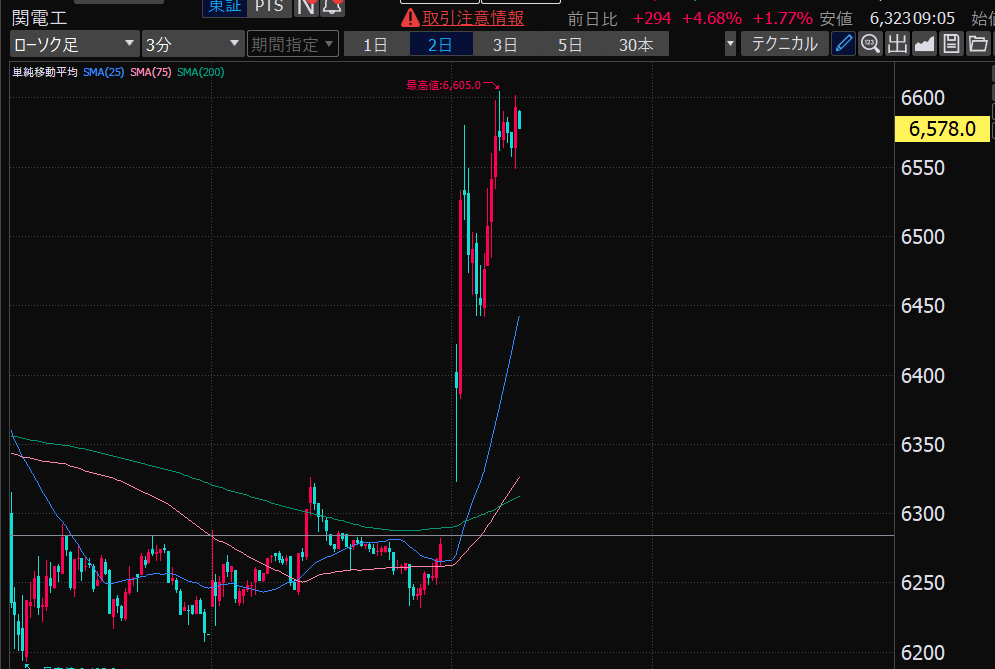Select the 1日 period range

375,44
